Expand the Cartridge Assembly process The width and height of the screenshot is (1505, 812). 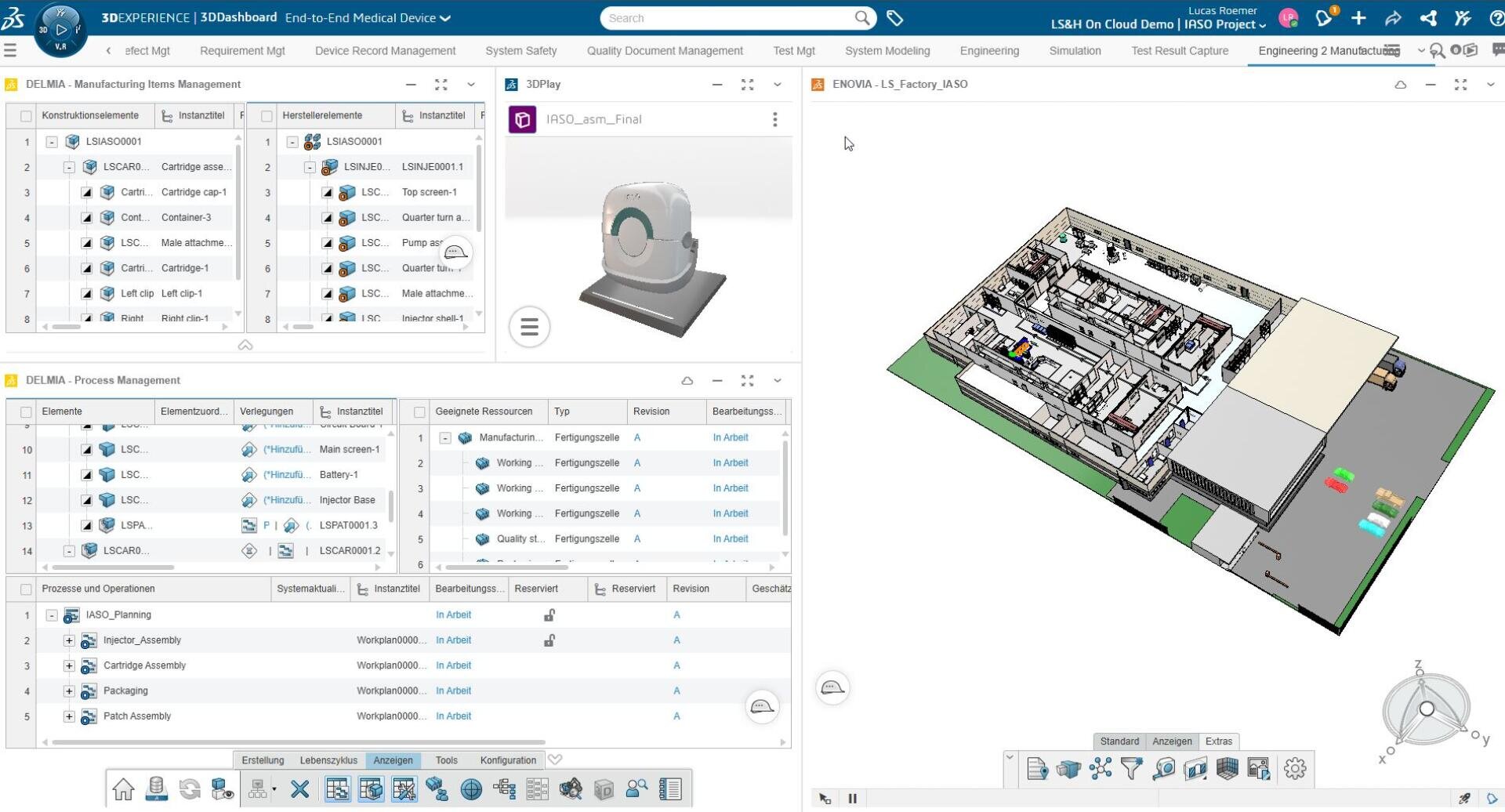click(69, 666)
